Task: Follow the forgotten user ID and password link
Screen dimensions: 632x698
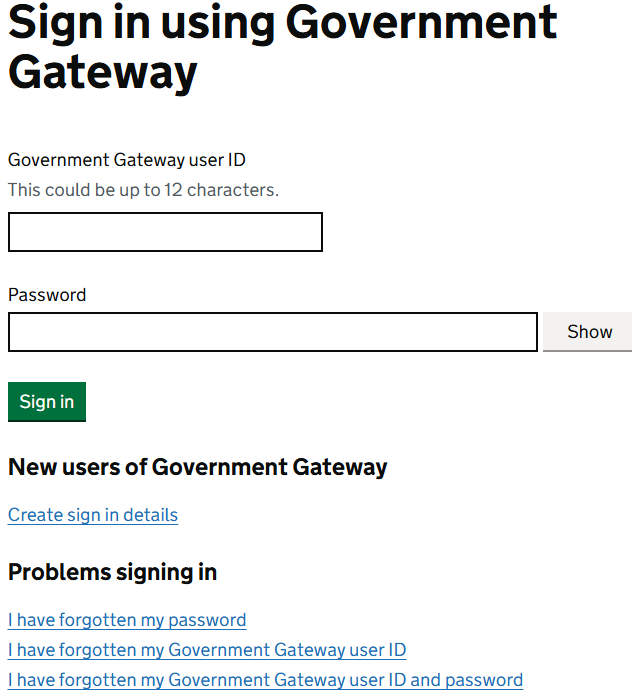Action: click(265, 680)
